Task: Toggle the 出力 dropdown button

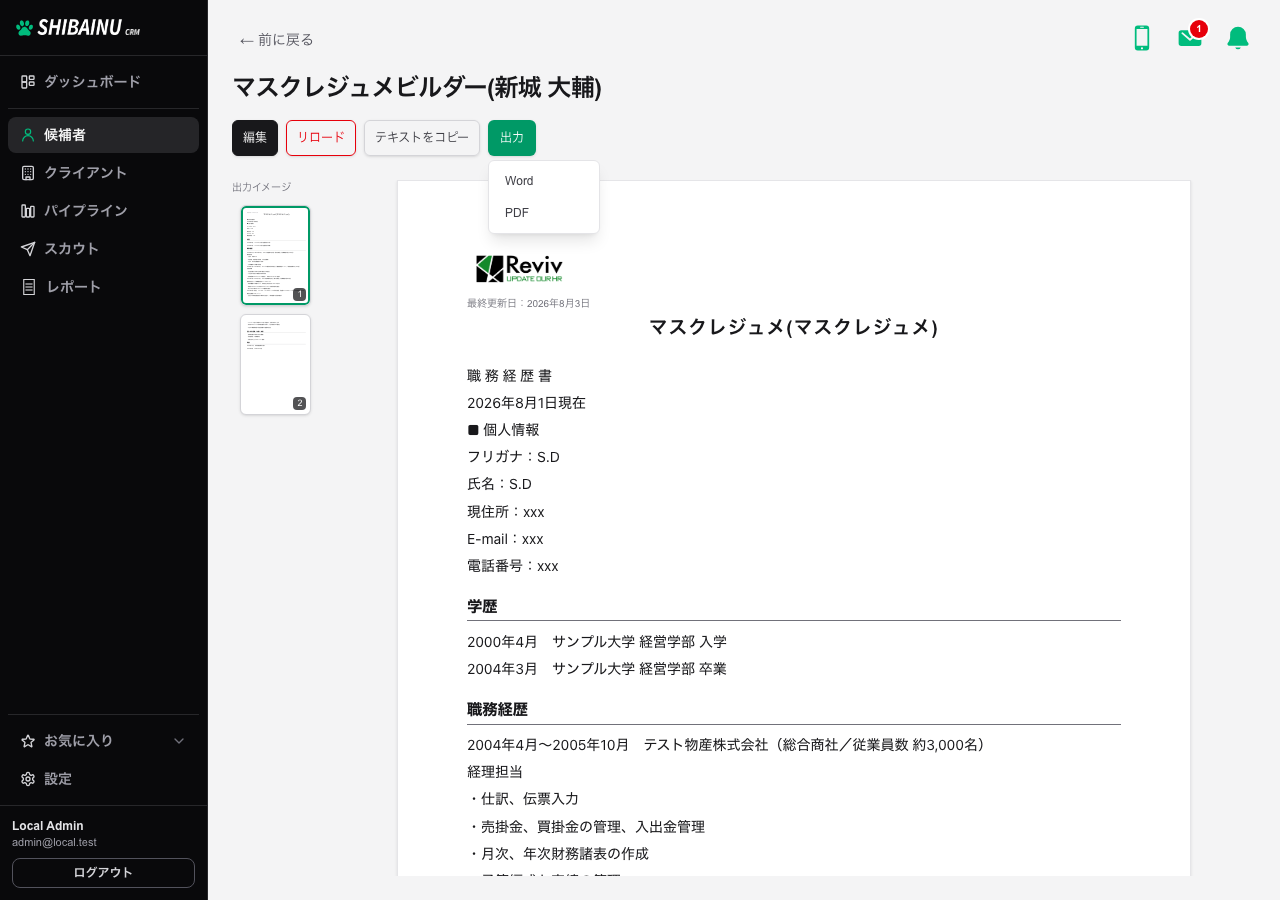Action: point(512,138)
